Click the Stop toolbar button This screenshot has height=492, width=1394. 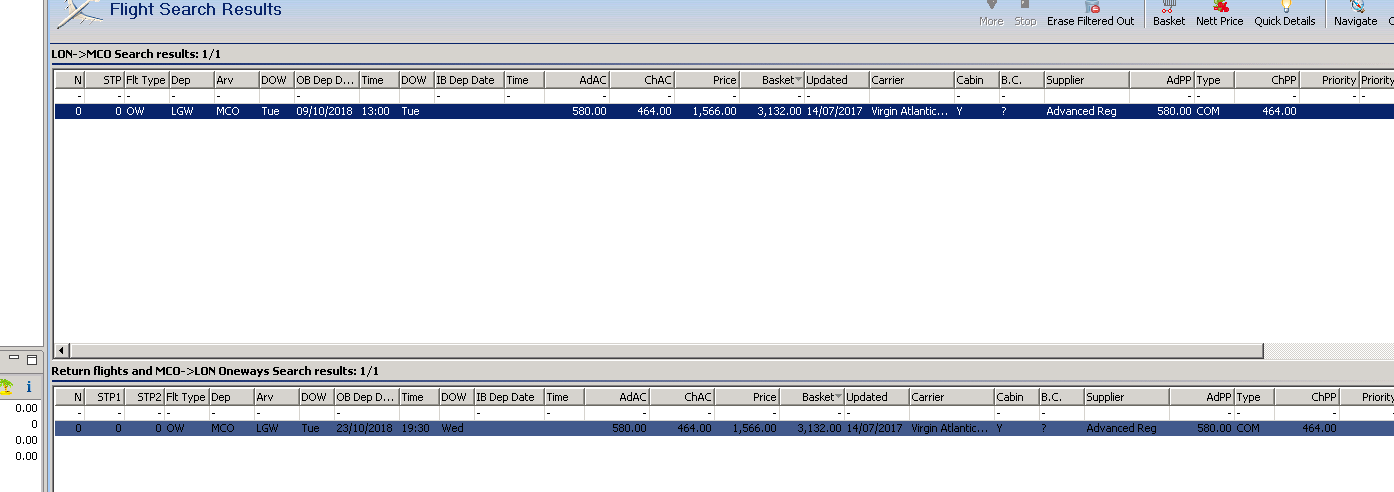click(x=1025, y=13)
